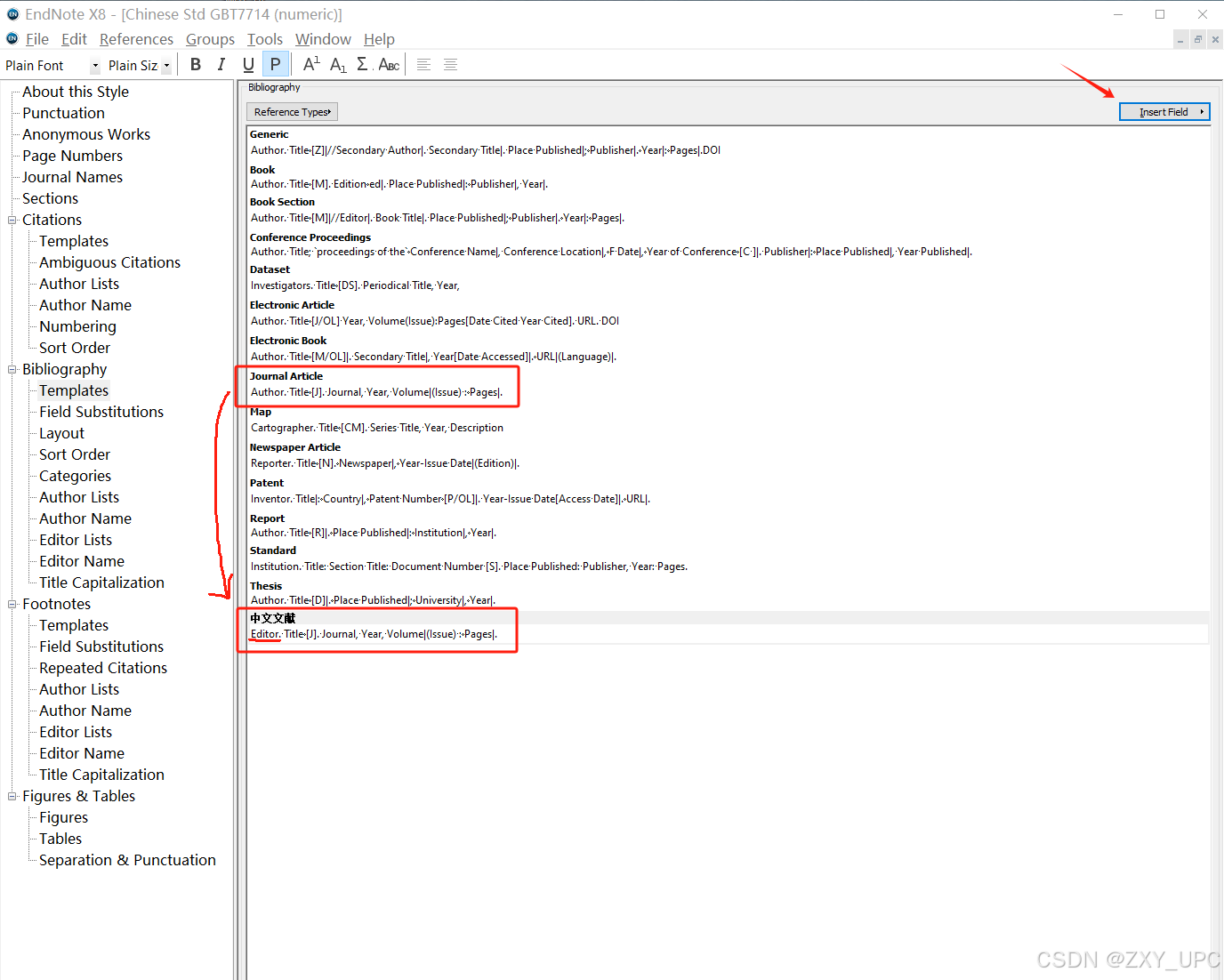The height and width of the screenshot is (980, 1224).
Task: Minimize the inner style window
Action: coord(1180,39)
